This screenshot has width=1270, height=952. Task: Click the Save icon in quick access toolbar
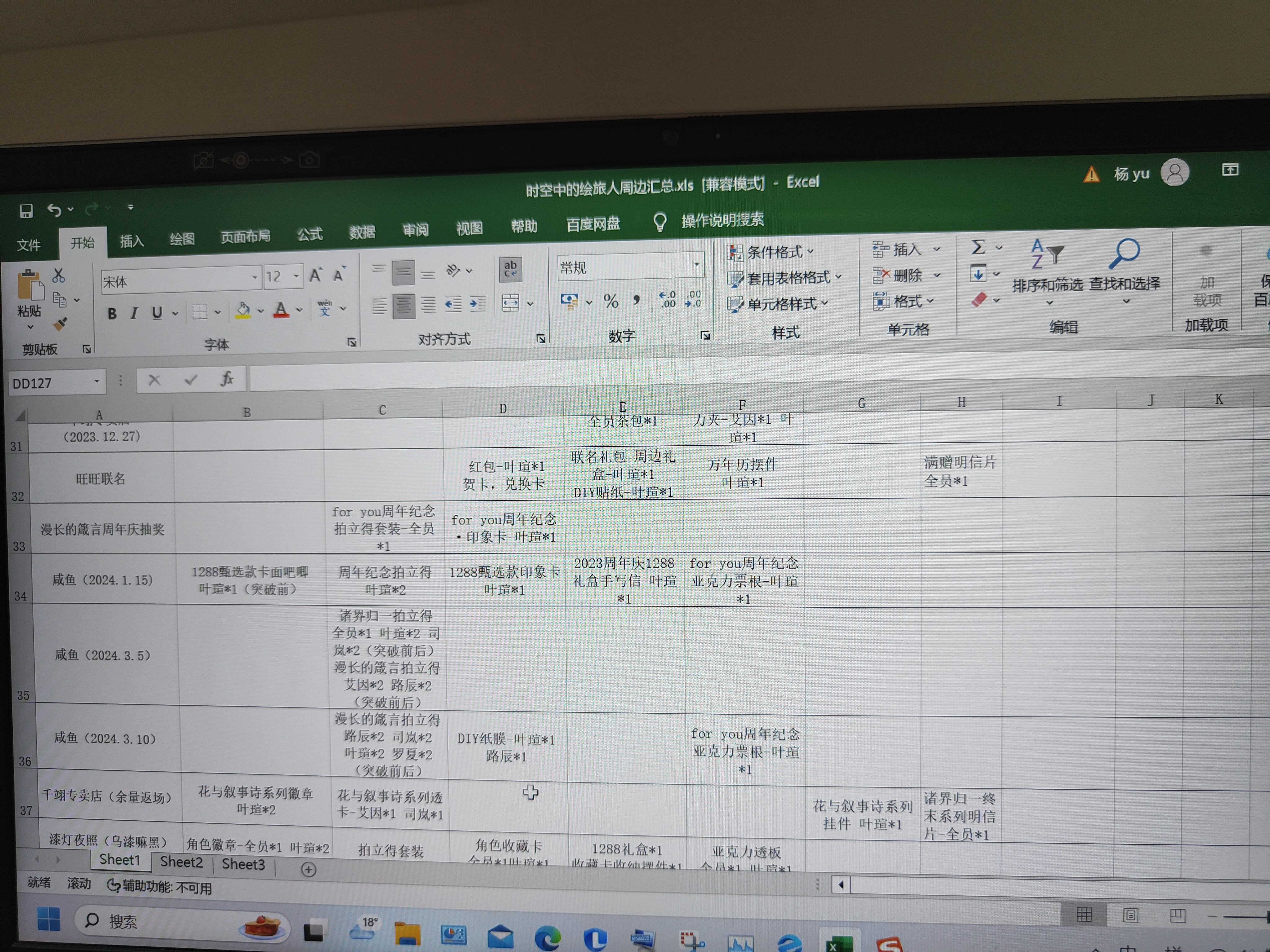(x=26, y=211)
